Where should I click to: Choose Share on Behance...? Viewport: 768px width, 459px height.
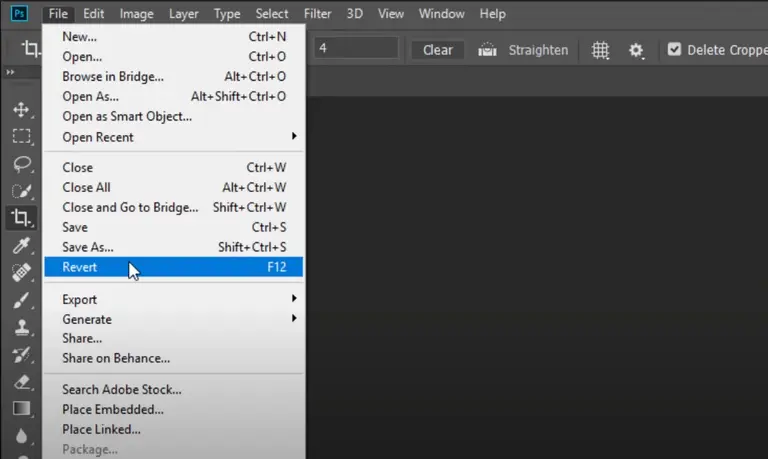(x=173, y=358)
